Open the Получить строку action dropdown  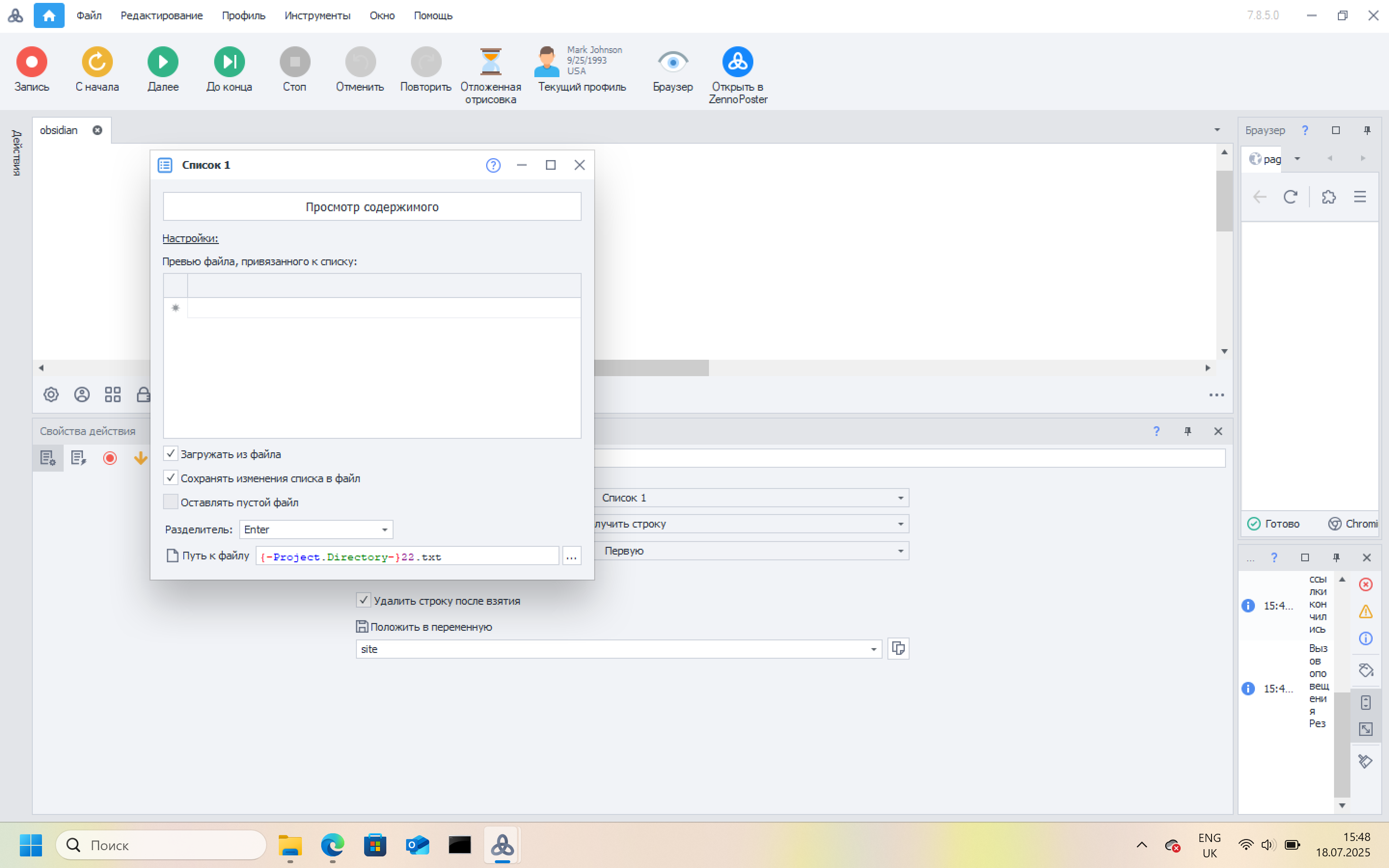(752, 524)
